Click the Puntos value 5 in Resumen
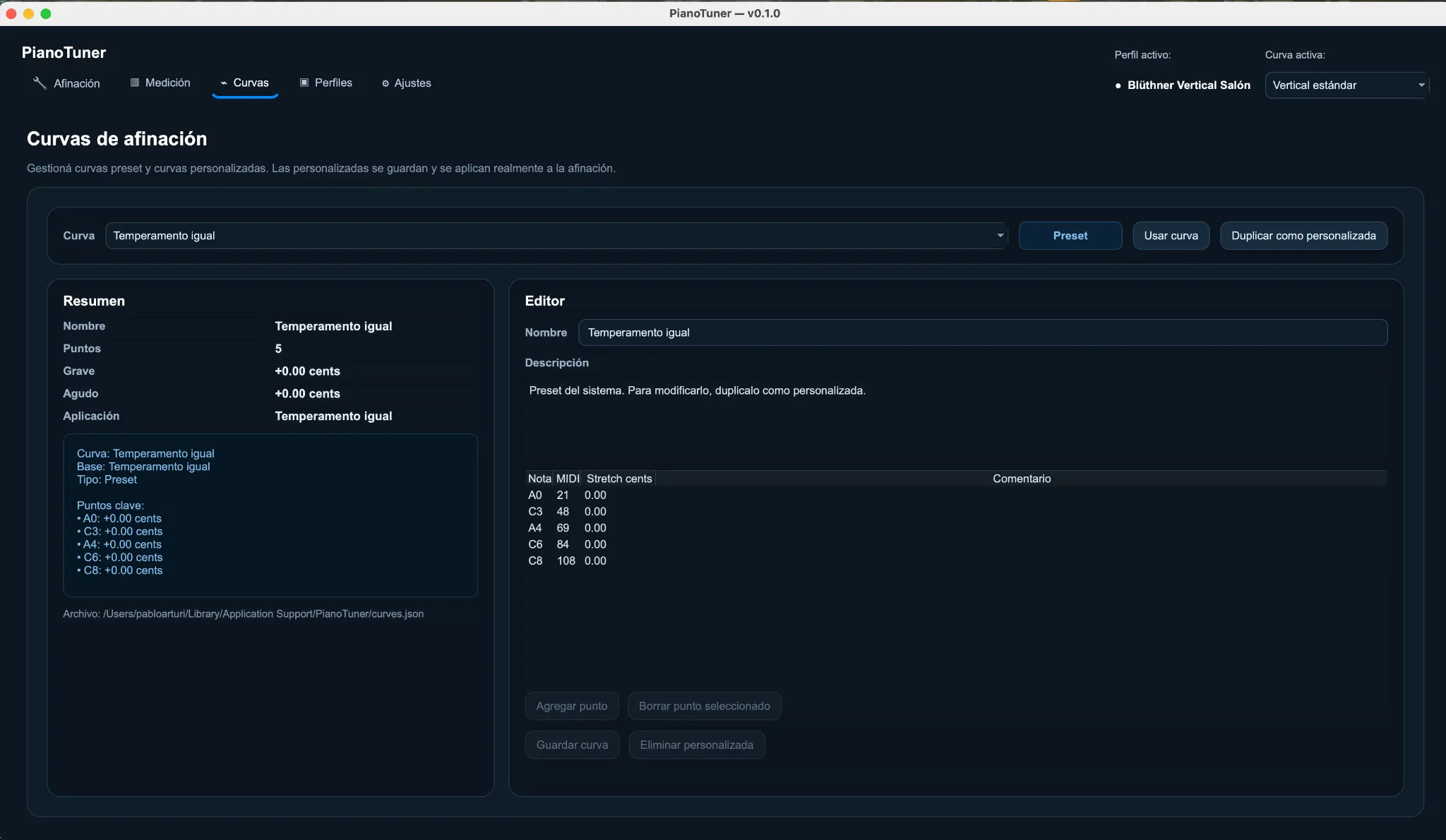The width and height of the screenshot is (1446, 840). 278,349
